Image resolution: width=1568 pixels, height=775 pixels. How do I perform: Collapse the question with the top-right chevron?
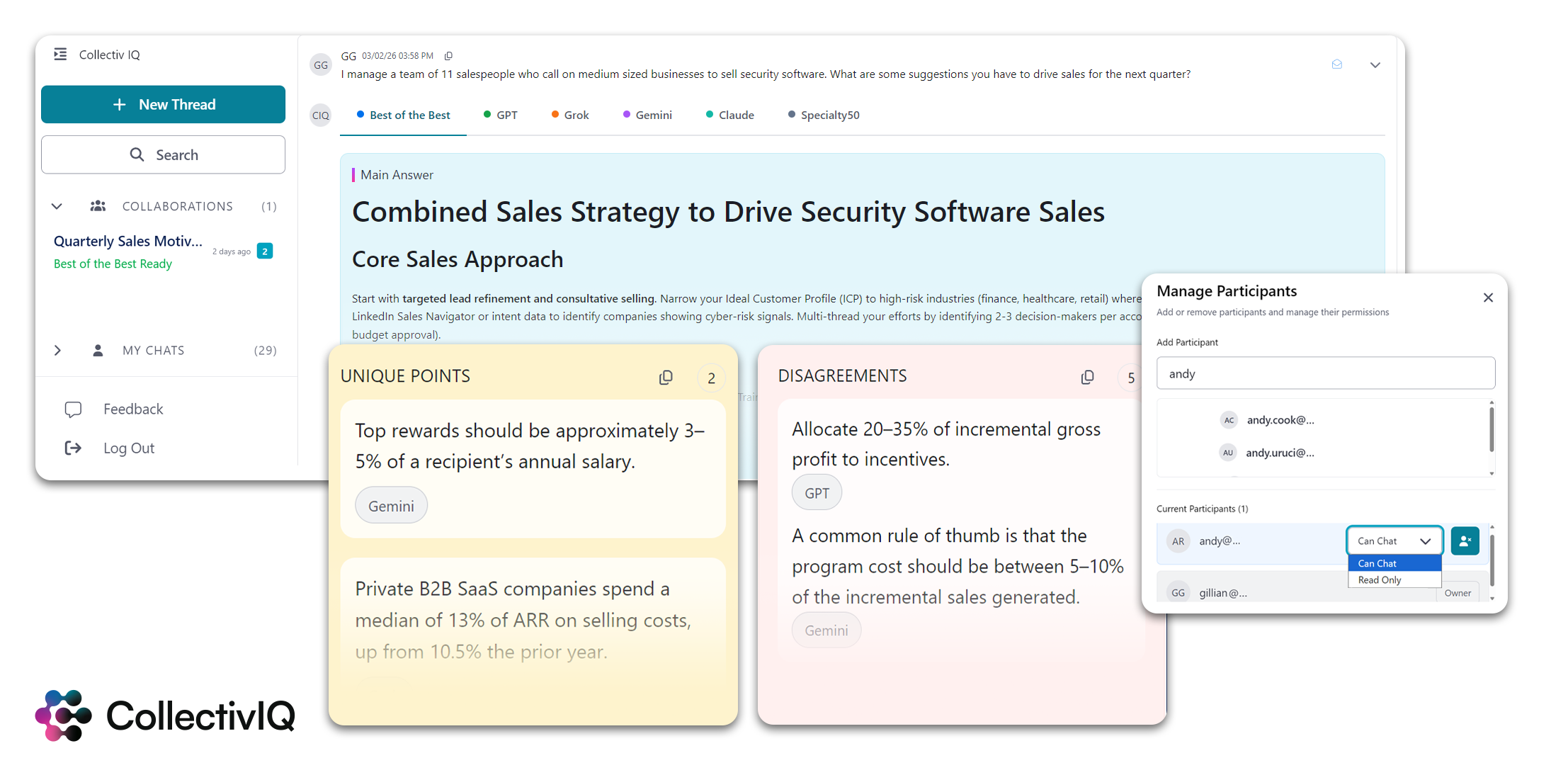click(x=1375, y=65)
